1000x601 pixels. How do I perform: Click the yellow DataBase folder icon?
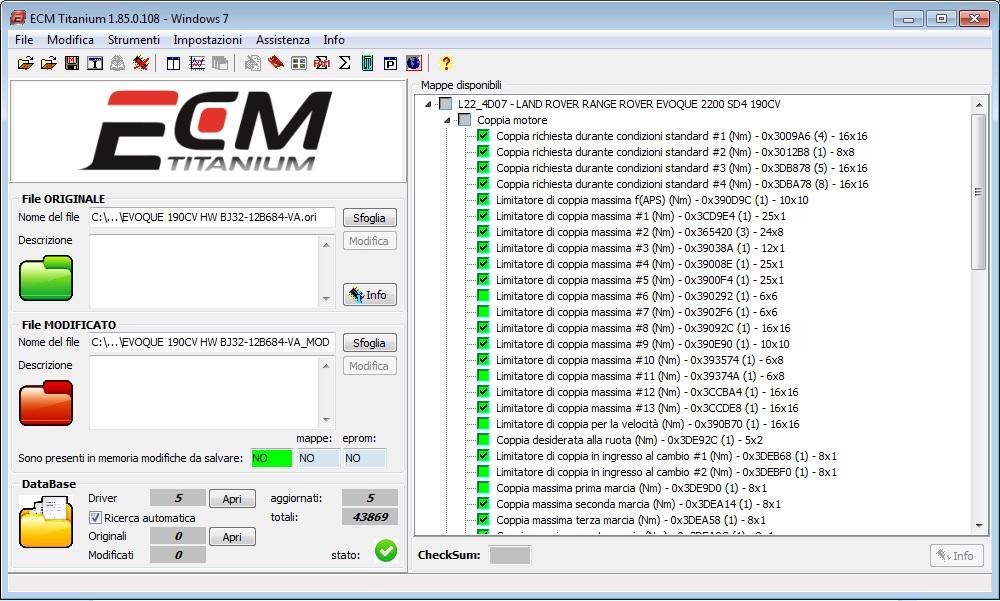tap(46, 523)
